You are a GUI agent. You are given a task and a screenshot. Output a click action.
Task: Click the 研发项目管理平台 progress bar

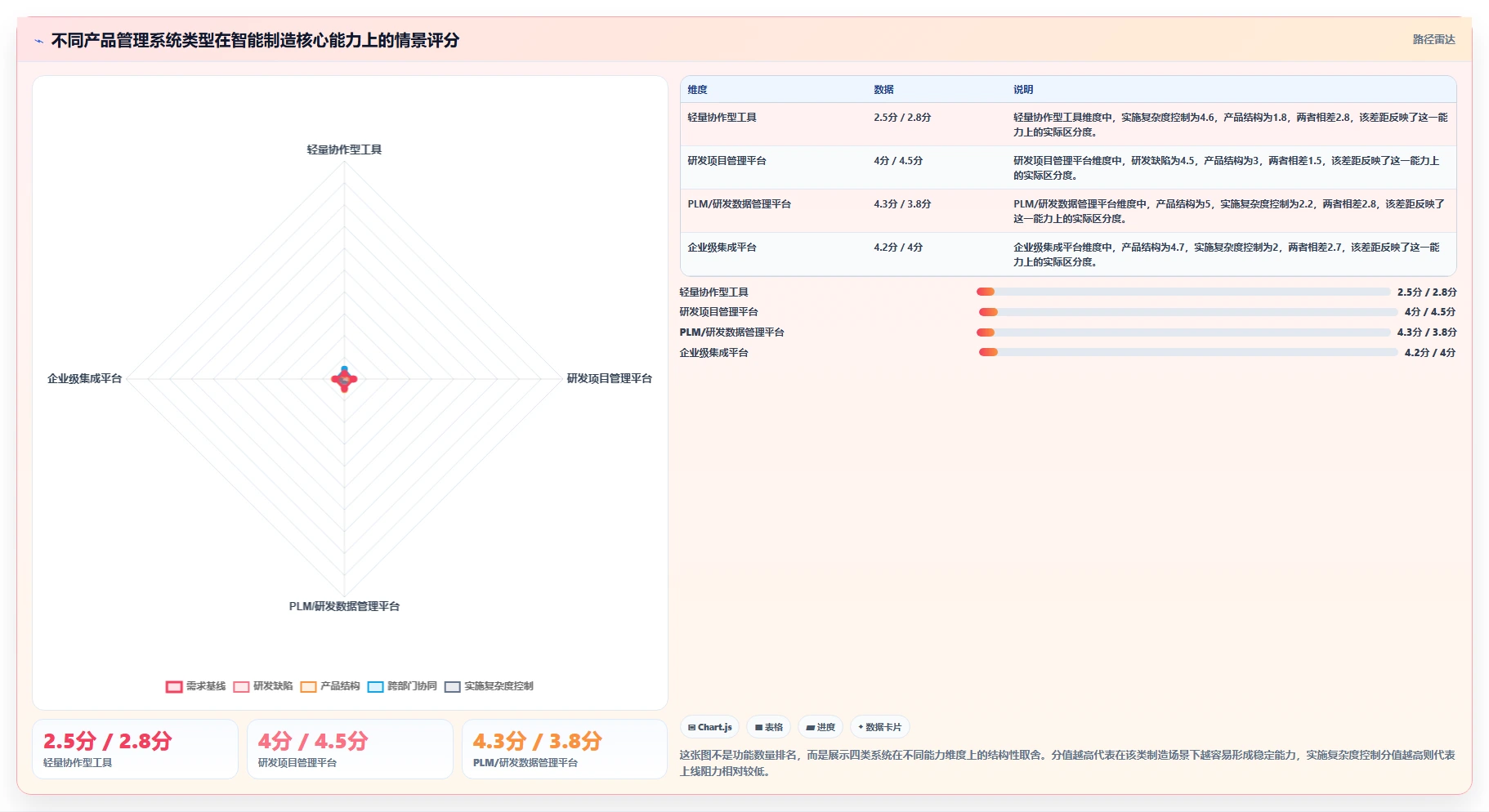(1188, 312)
